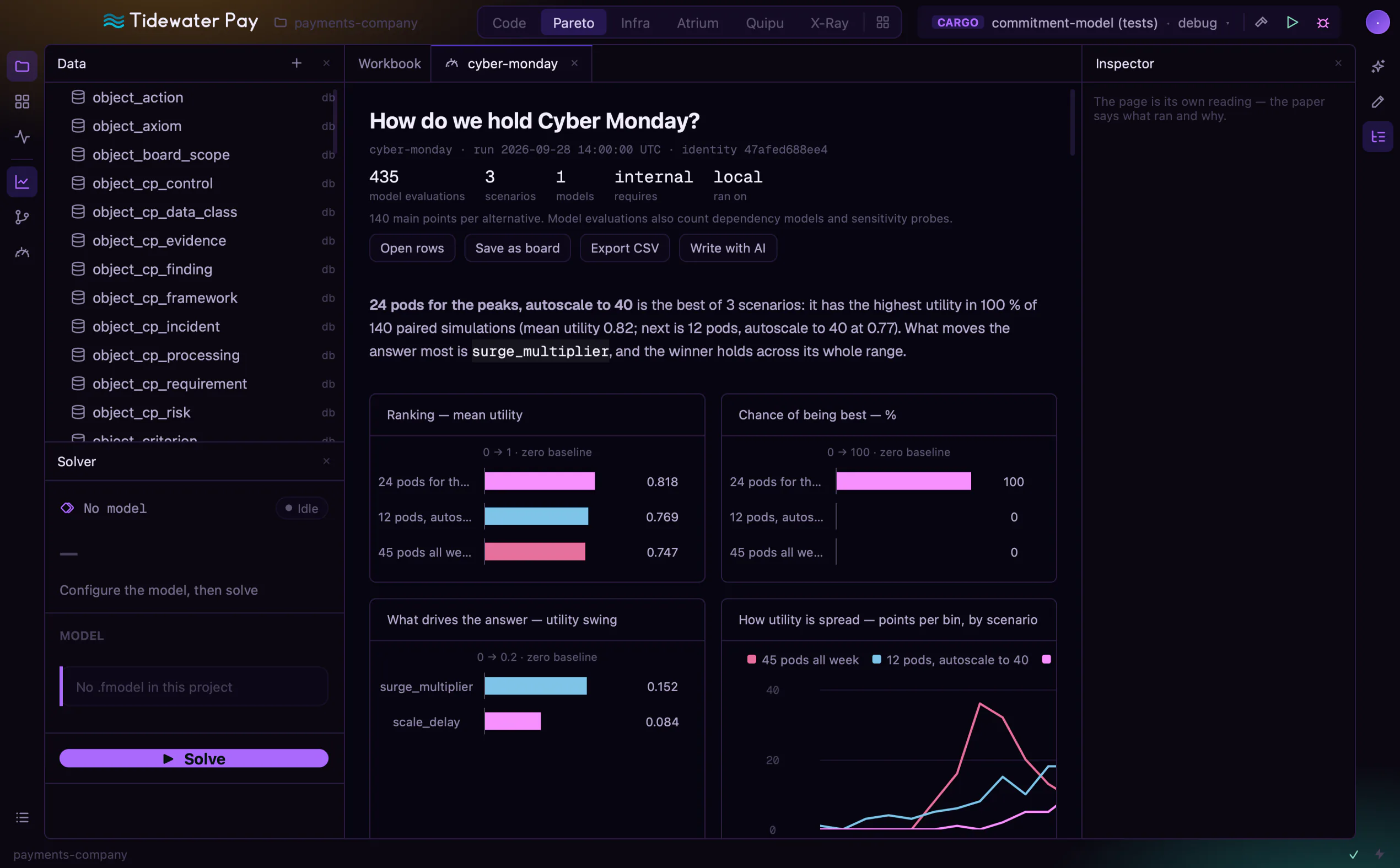Select object_cp_requirement in Data list
Image resolution: width=1400 pixels, height=868 pixels.
195,384
